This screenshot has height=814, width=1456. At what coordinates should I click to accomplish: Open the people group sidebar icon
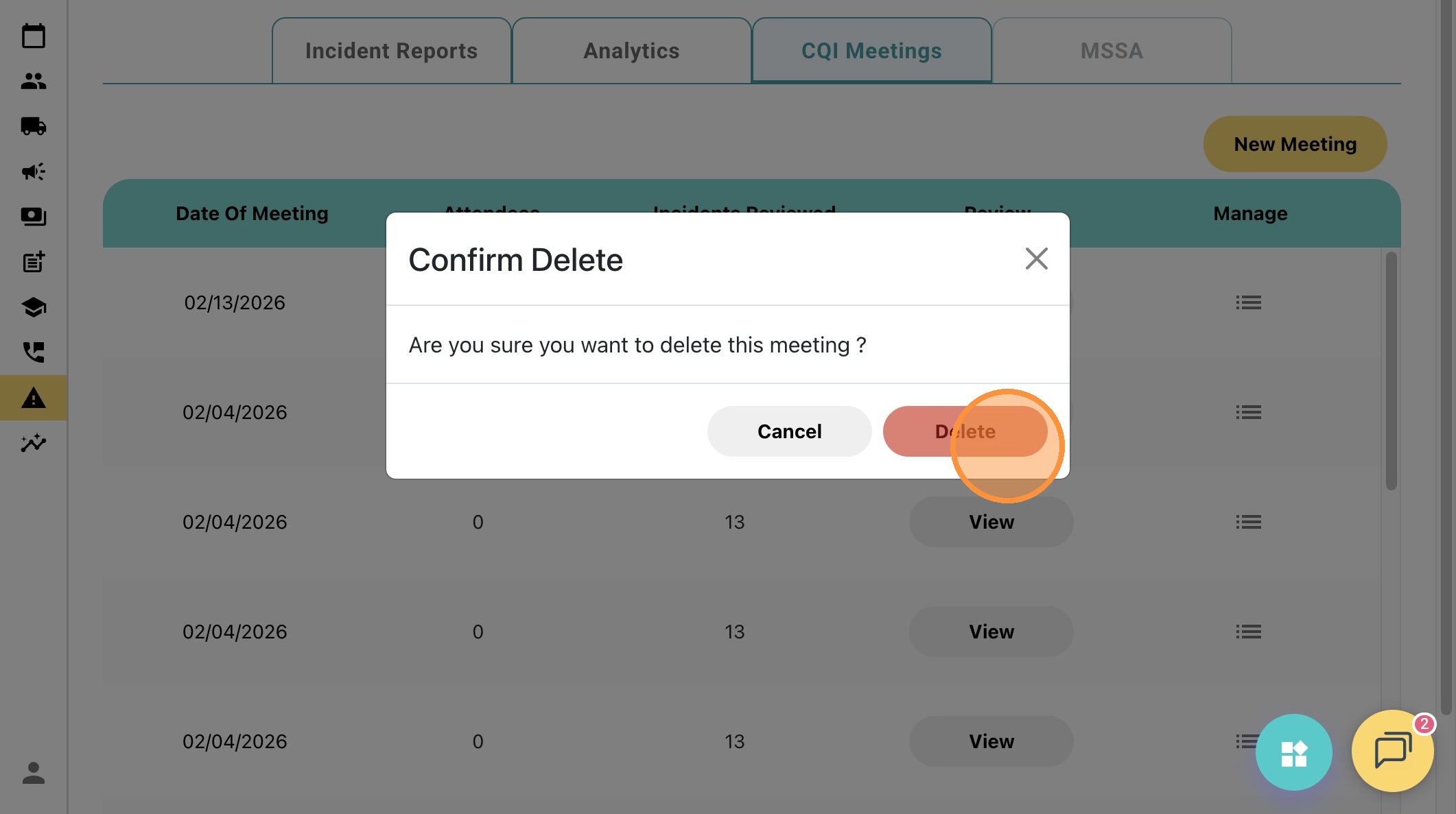pyautogui.click(x=33, y=81)
